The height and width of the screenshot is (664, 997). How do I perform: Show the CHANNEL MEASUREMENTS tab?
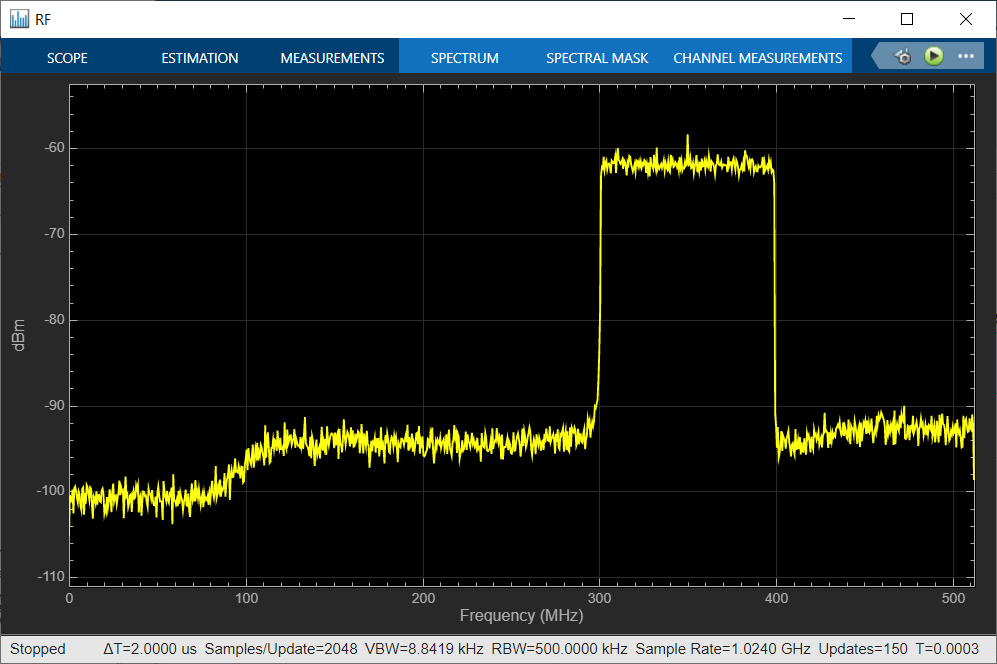click(757, 58)
